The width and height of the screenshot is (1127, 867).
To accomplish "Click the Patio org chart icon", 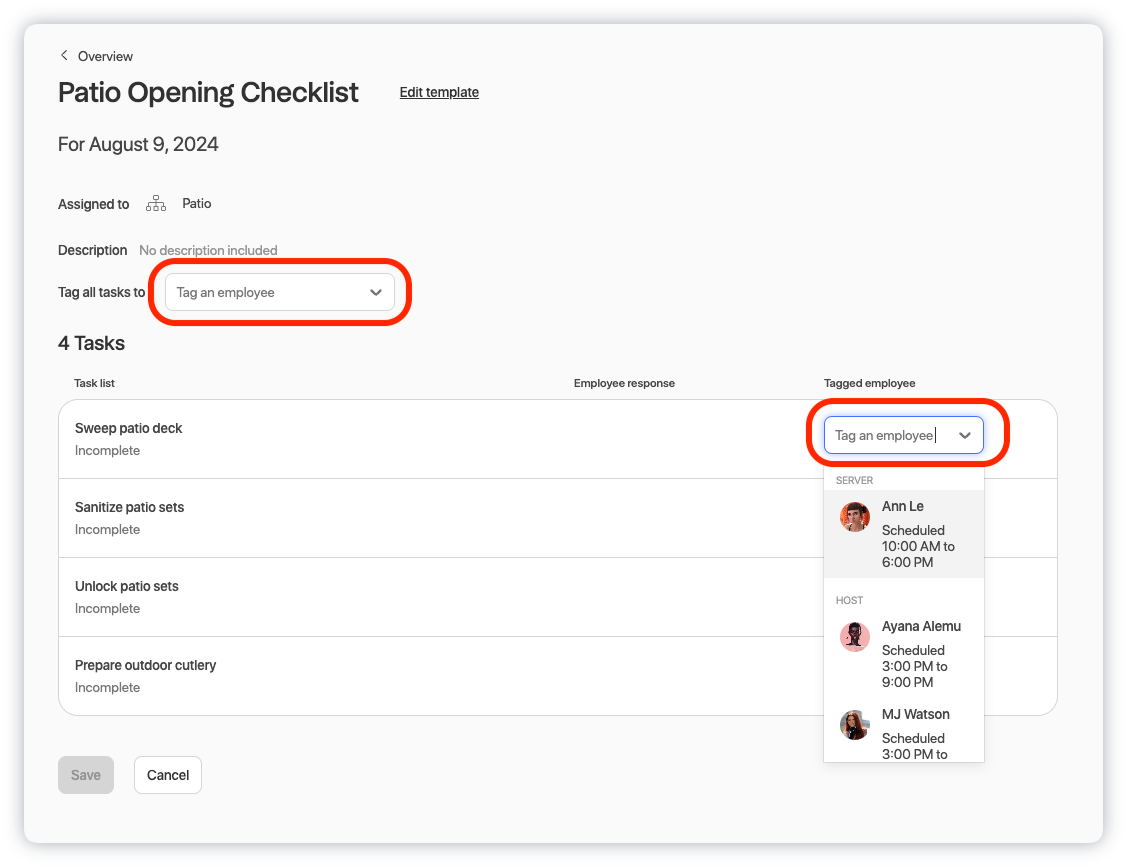I will (156, 204).
